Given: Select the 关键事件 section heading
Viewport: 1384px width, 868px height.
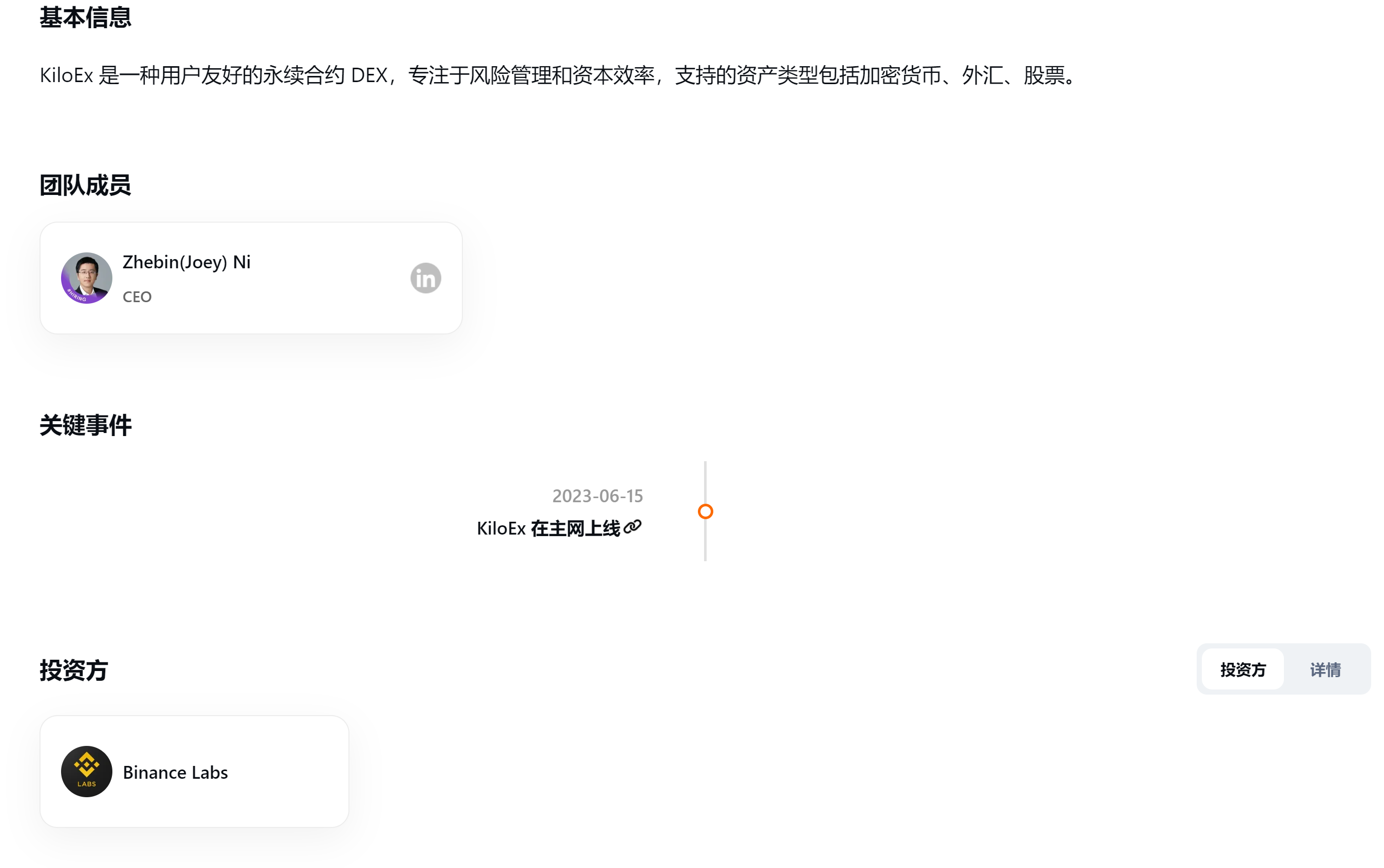Looking at the screenshot, I should 85,425.
